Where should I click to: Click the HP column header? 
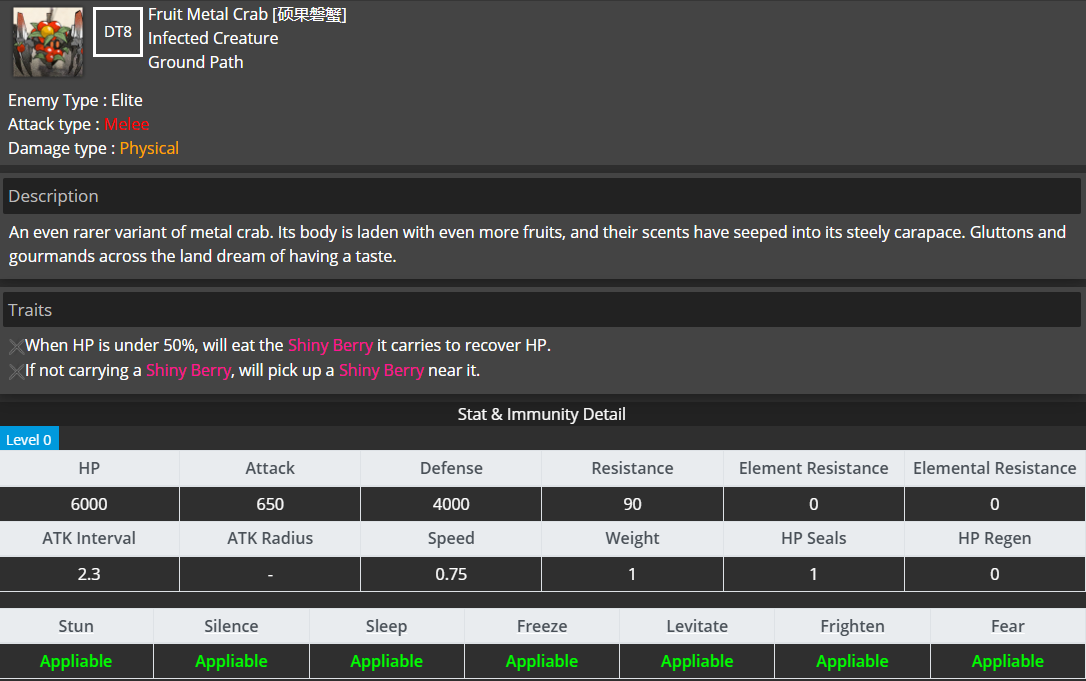pos(89,468)
